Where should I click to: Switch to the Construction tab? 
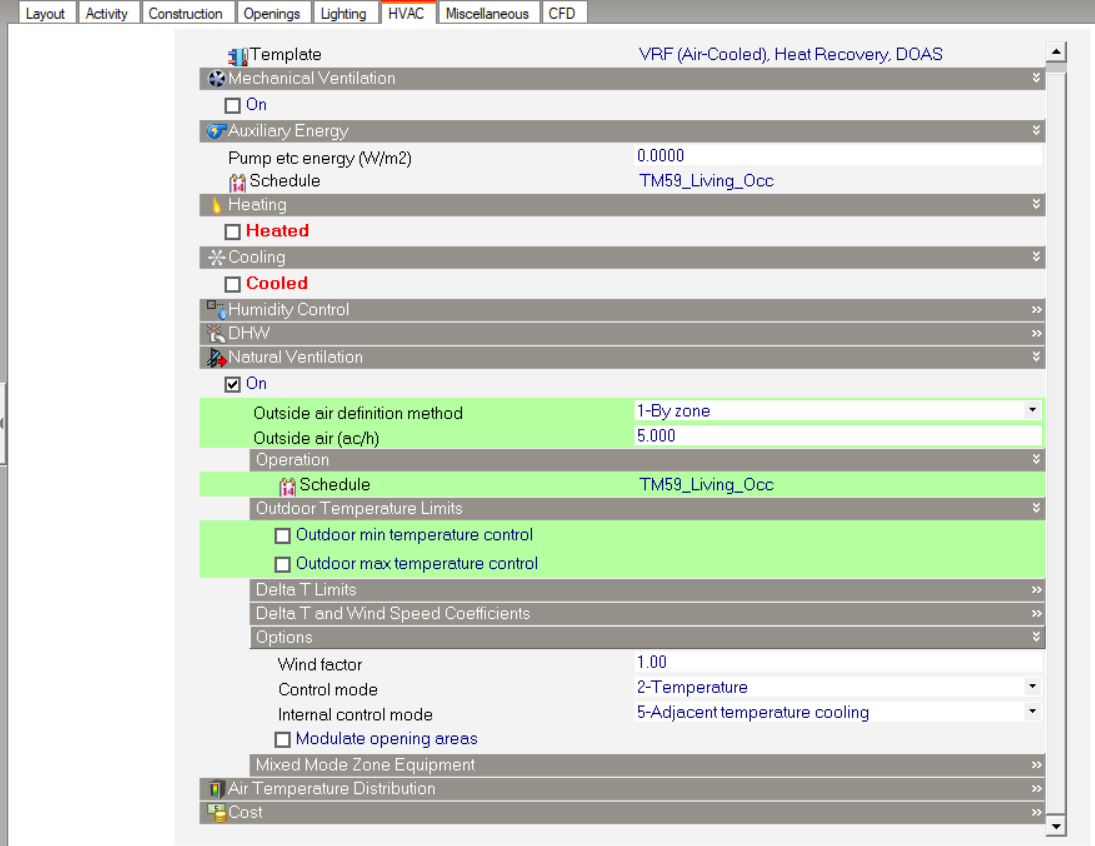(185, 13)
